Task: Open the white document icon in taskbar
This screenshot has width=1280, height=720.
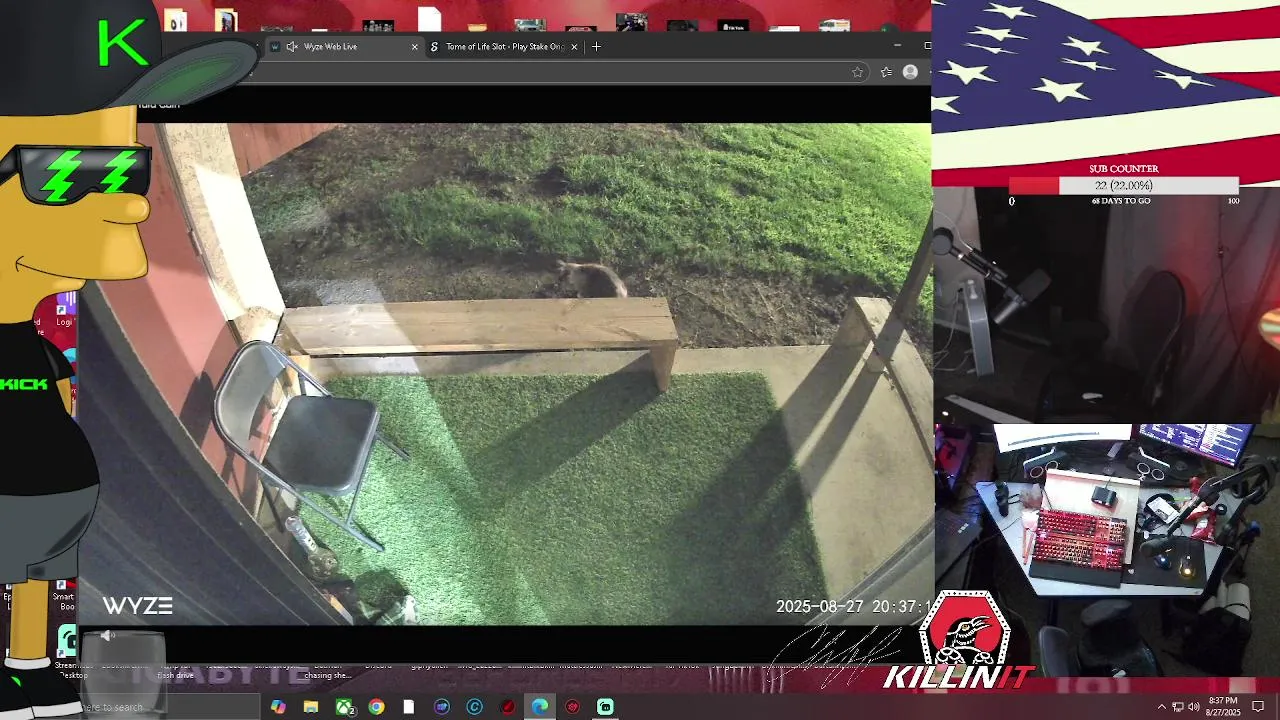Action: (409, 707)
